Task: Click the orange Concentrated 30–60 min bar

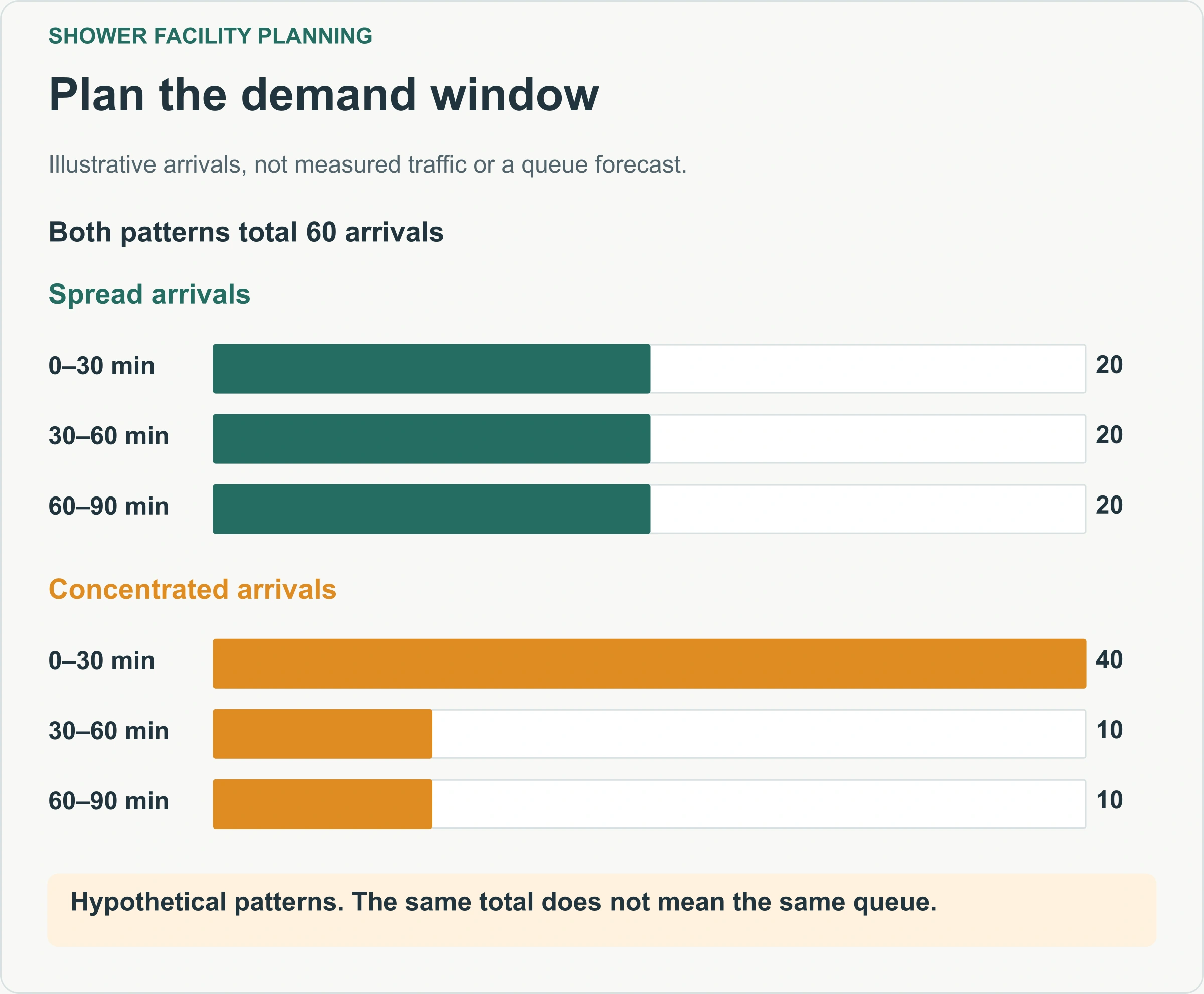Action: pyautogui.click(x=323, y=734)
